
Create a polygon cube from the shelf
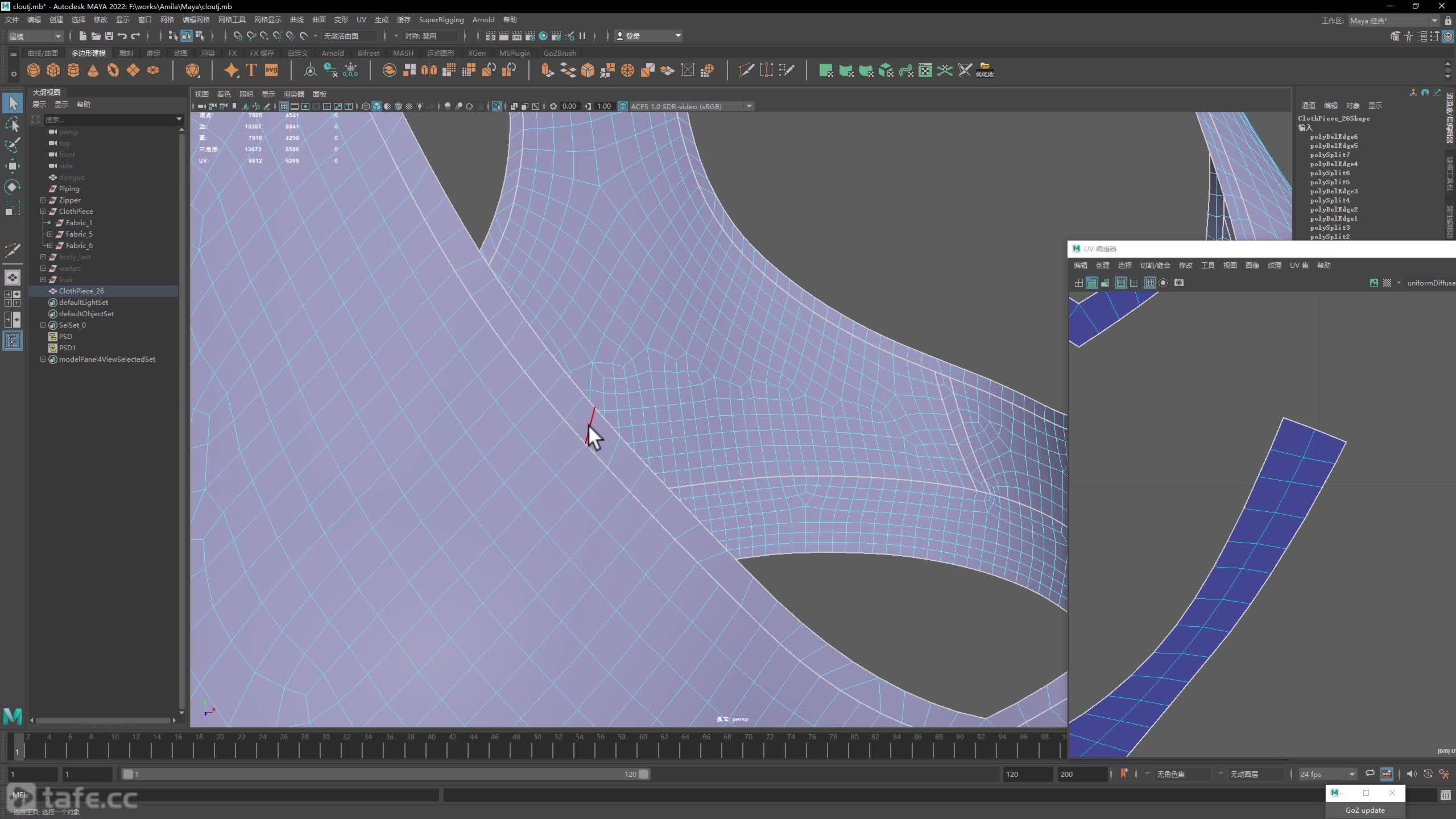click(x=53, y=70)
